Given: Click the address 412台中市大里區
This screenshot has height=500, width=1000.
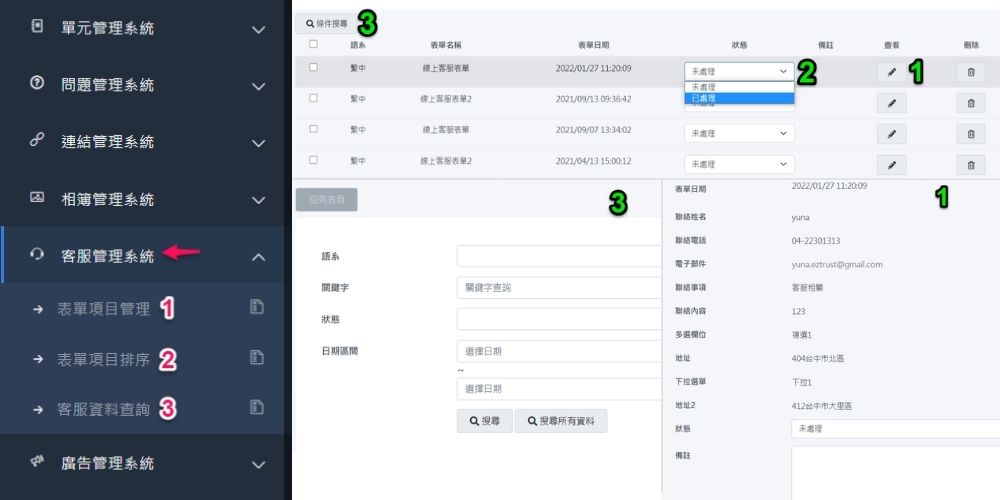Looking at the screenshot, I should click(822, 406).
